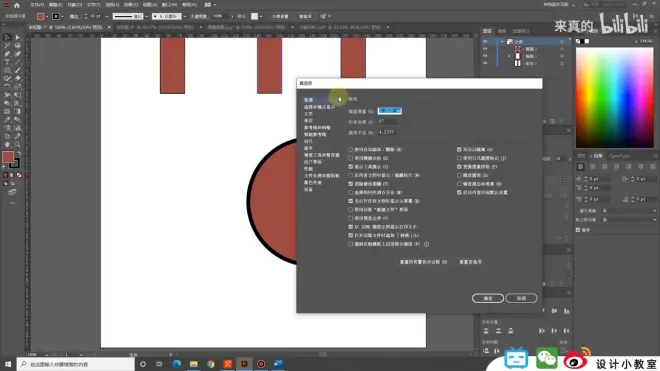Open variable width profile dropdown
Screen dimensions: 660x371
(x=146, y=16)
